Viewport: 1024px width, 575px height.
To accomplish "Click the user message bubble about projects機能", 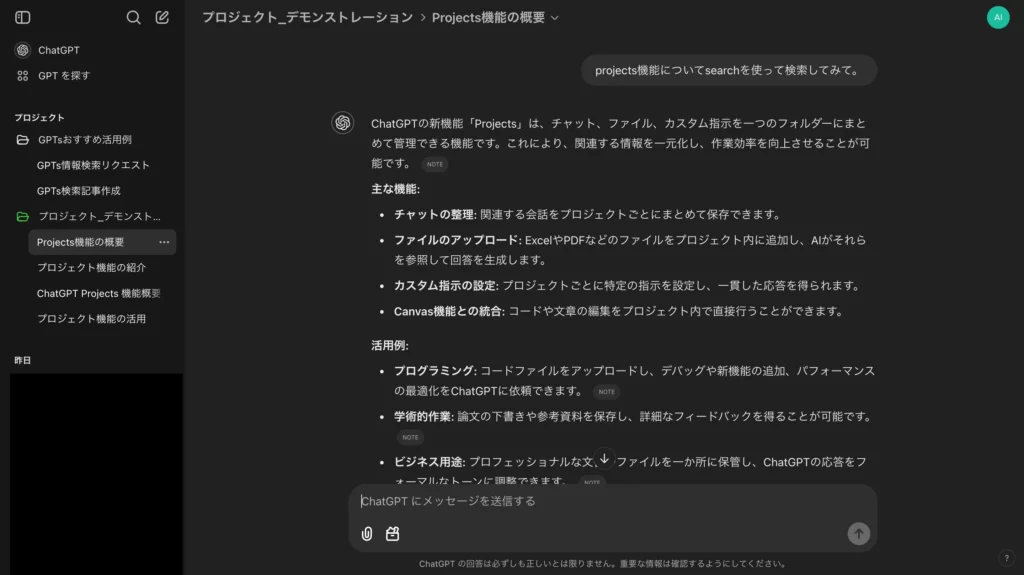I will [729, 71].
